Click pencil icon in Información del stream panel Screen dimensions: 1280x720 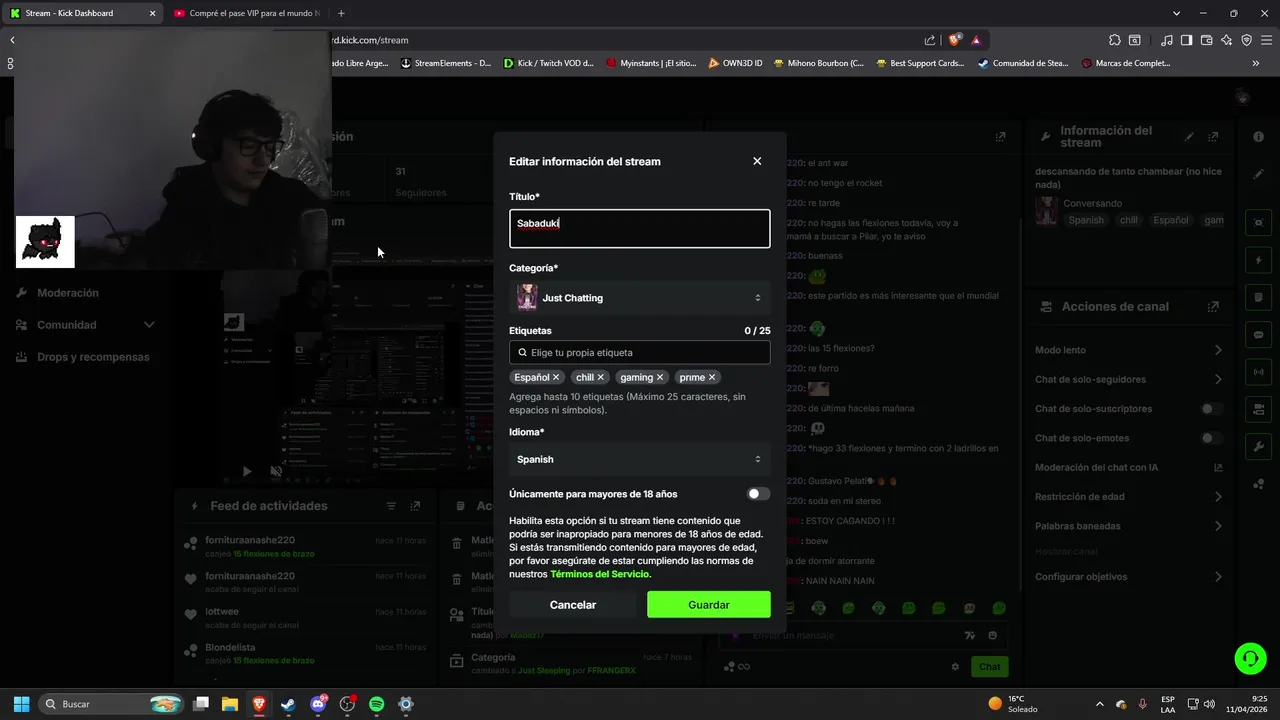pos(1189,136)
